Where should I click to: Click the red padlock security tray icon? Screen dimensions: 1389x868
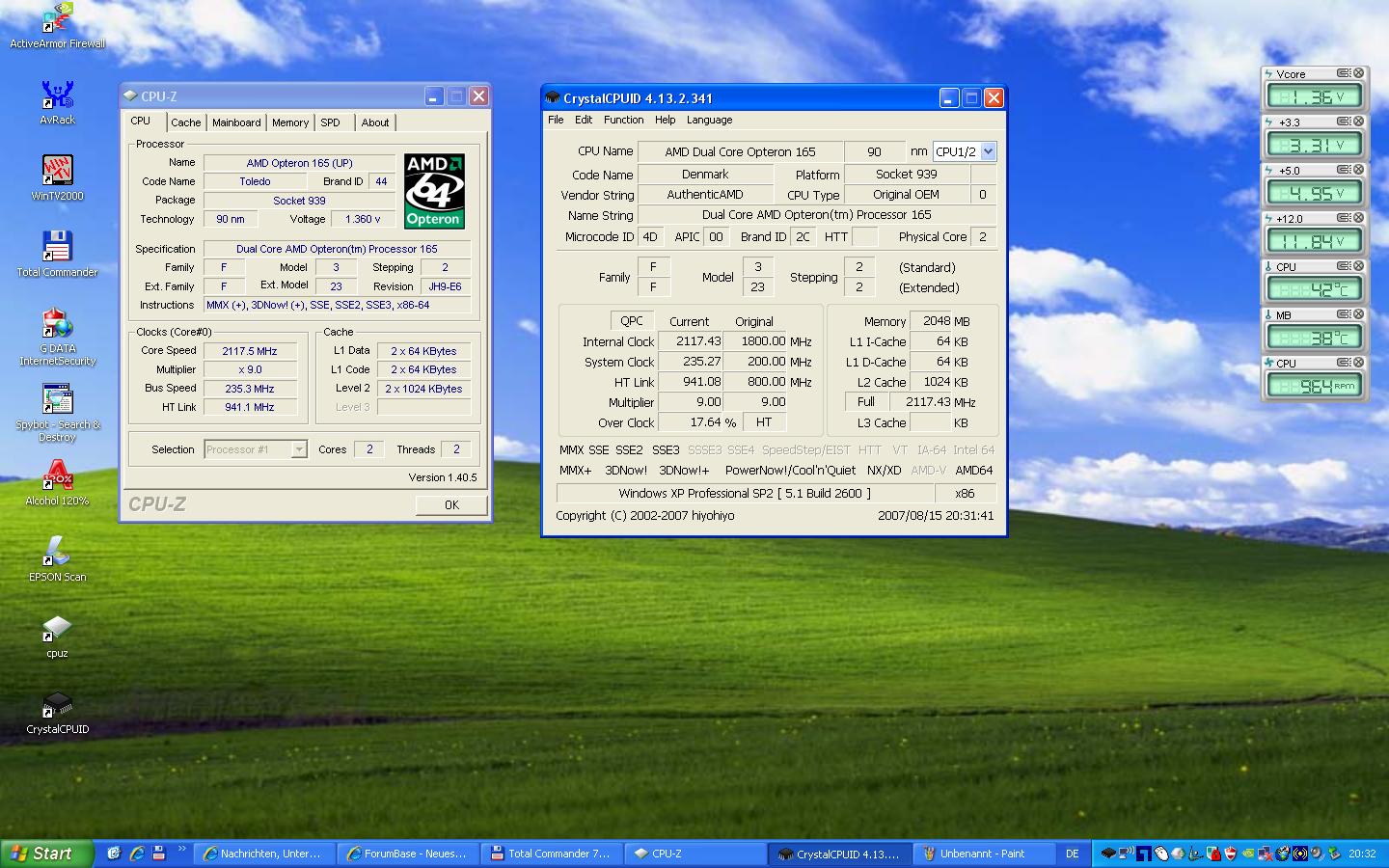coord(1213,854)
